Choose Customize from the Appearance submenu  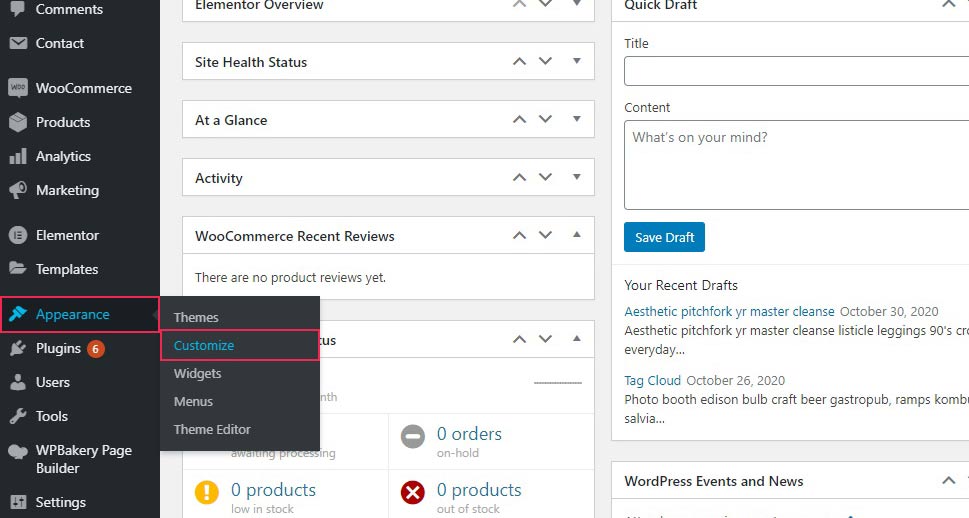point(240,345)
